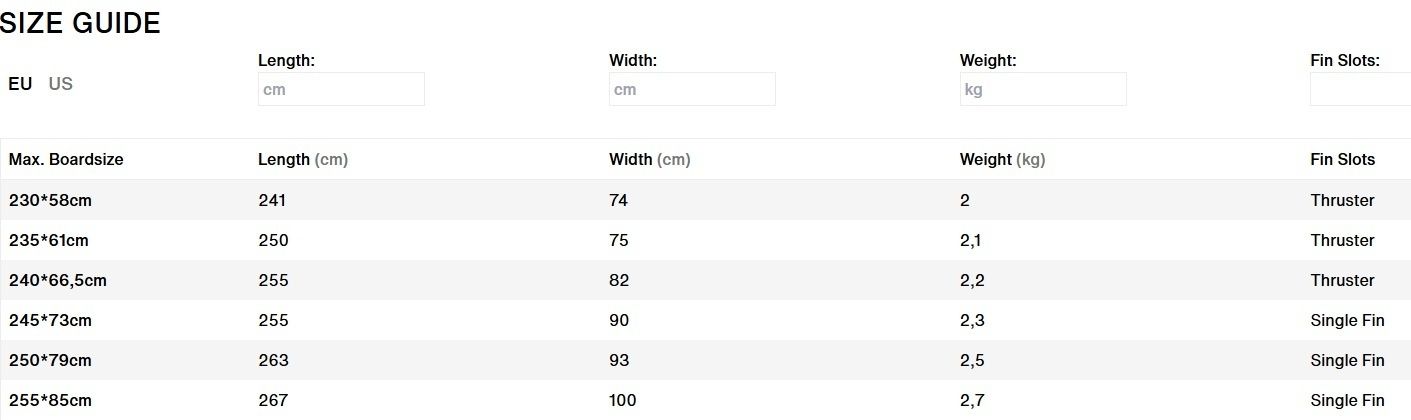
Task: Click the 267 length value cell
Action: [273, 400]
